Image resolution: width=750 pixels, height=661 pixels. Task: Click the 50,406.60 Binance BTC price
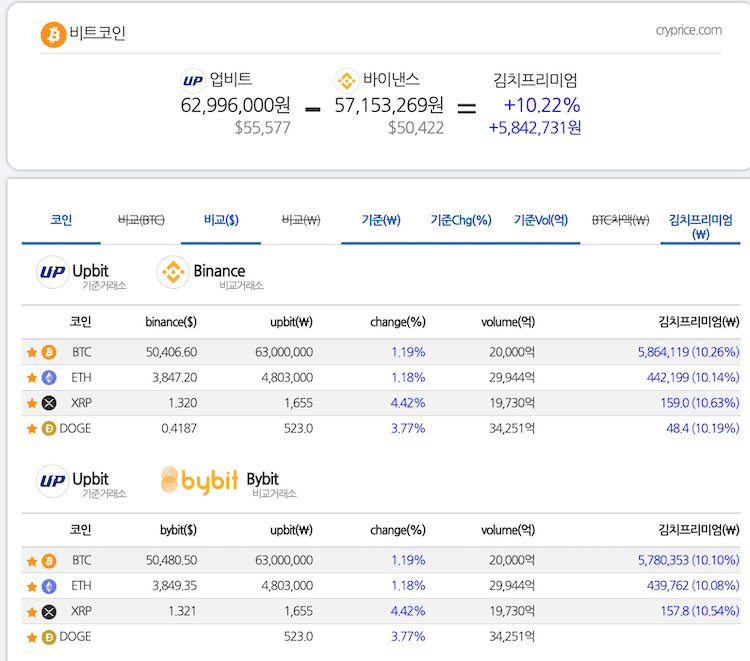171,352
